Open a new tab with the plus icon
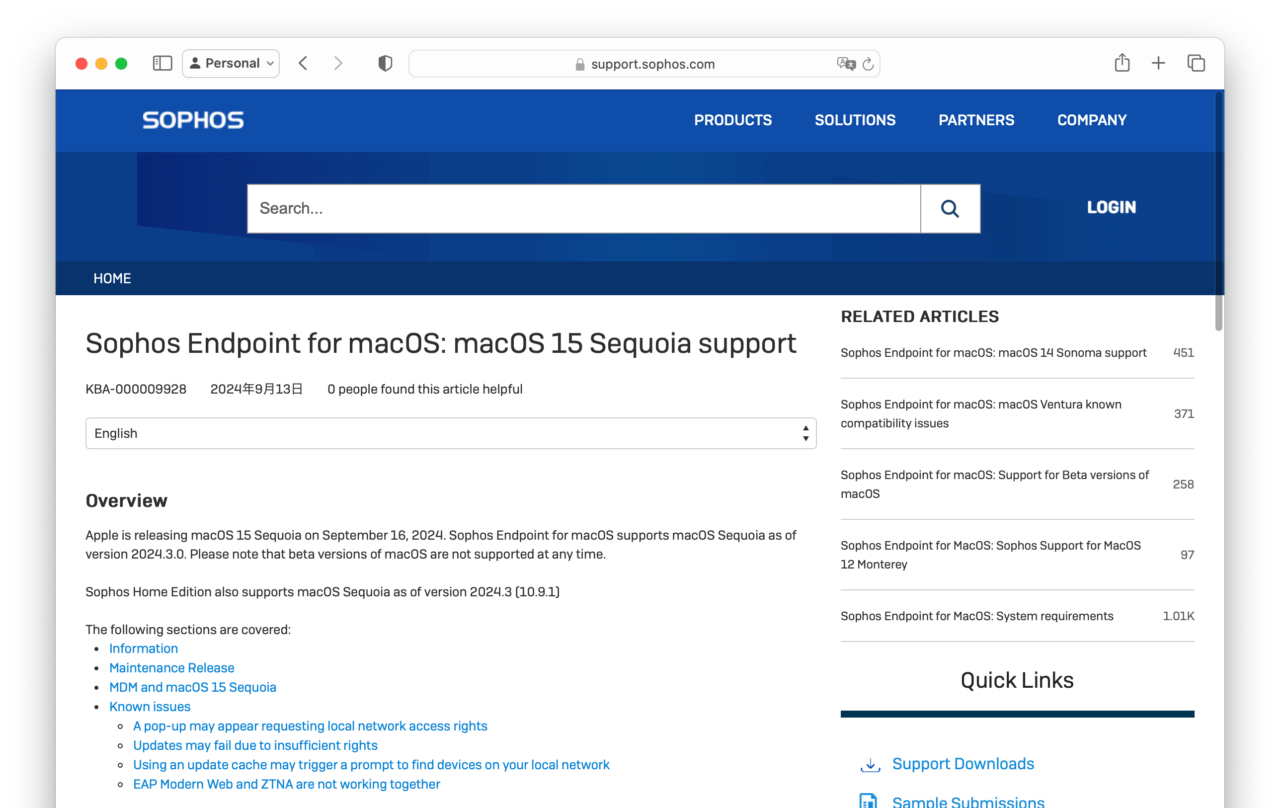 point(1158,63)
